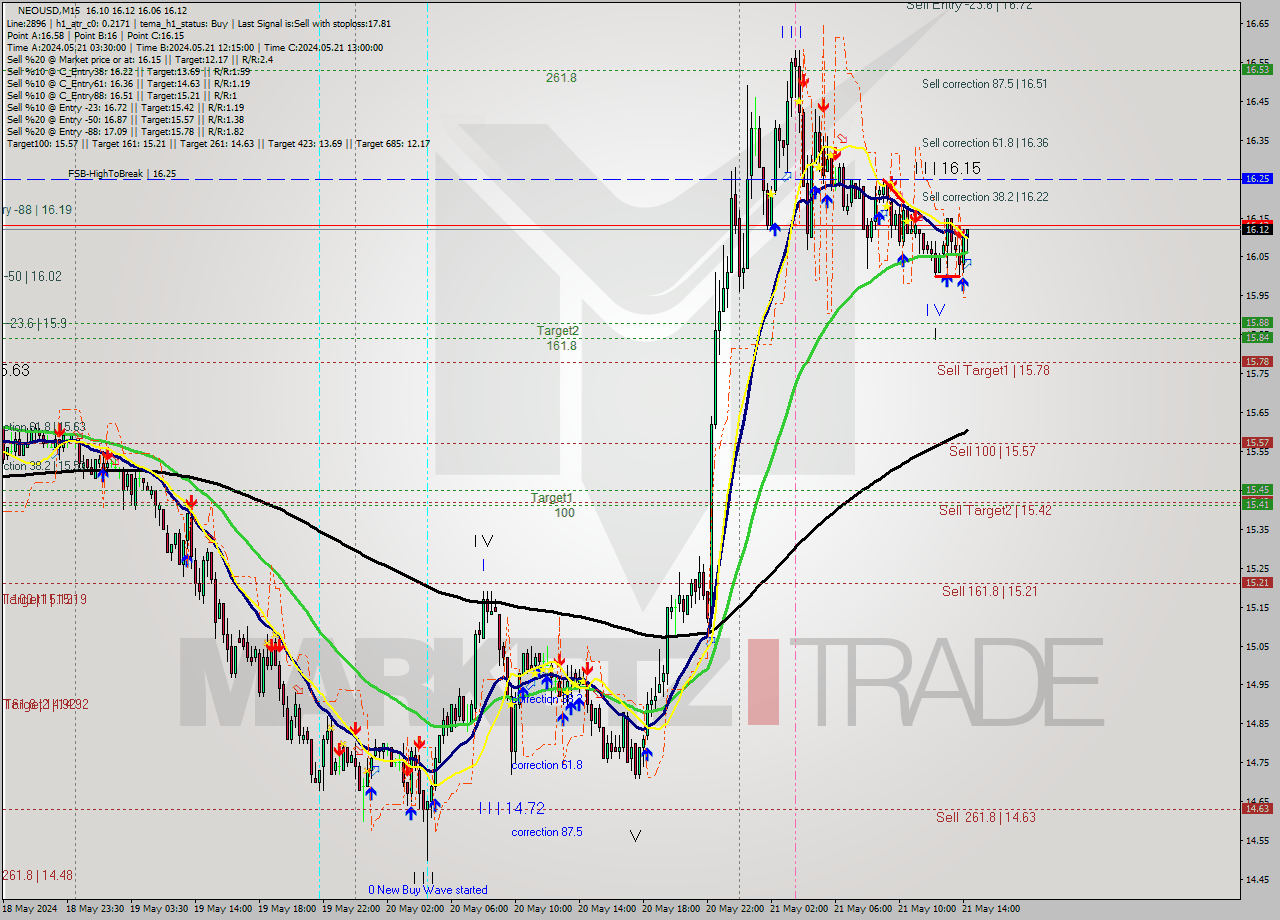Click the '-50 | 16.02' left-edge label
The image size is (1280, 920).
coord(31,276)
